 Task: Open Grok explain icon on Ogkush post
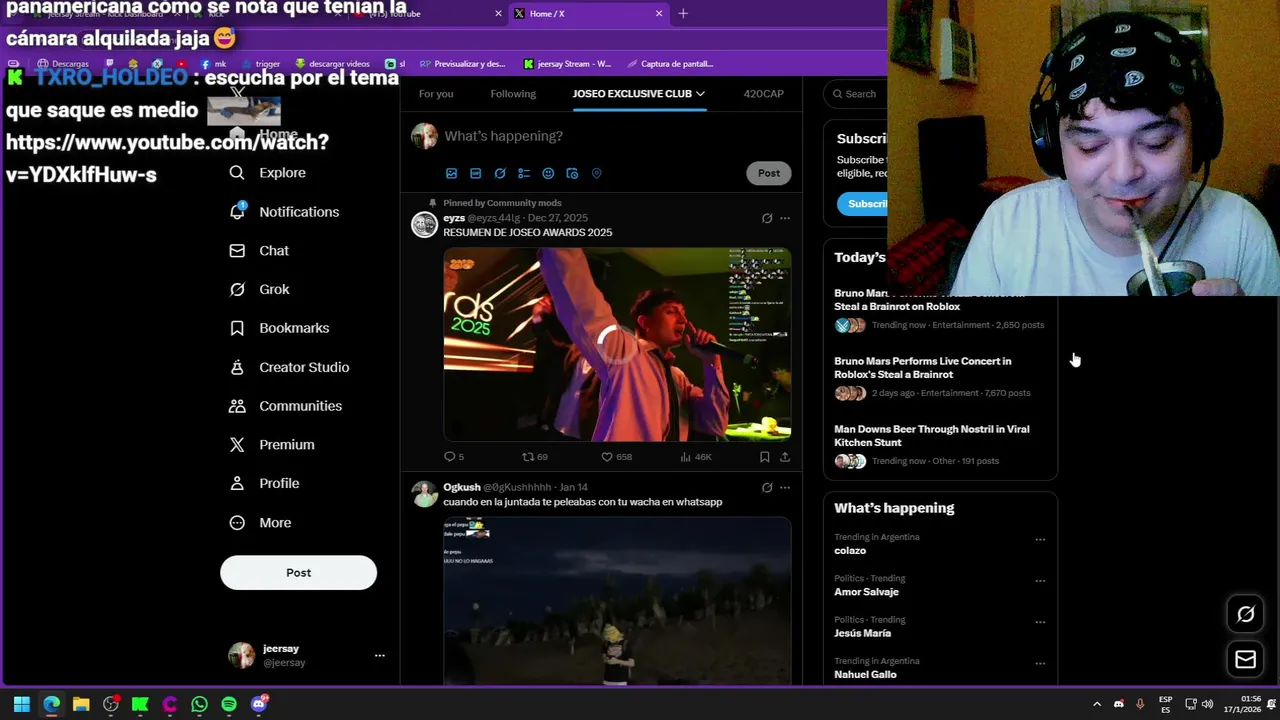pos(767,488)
